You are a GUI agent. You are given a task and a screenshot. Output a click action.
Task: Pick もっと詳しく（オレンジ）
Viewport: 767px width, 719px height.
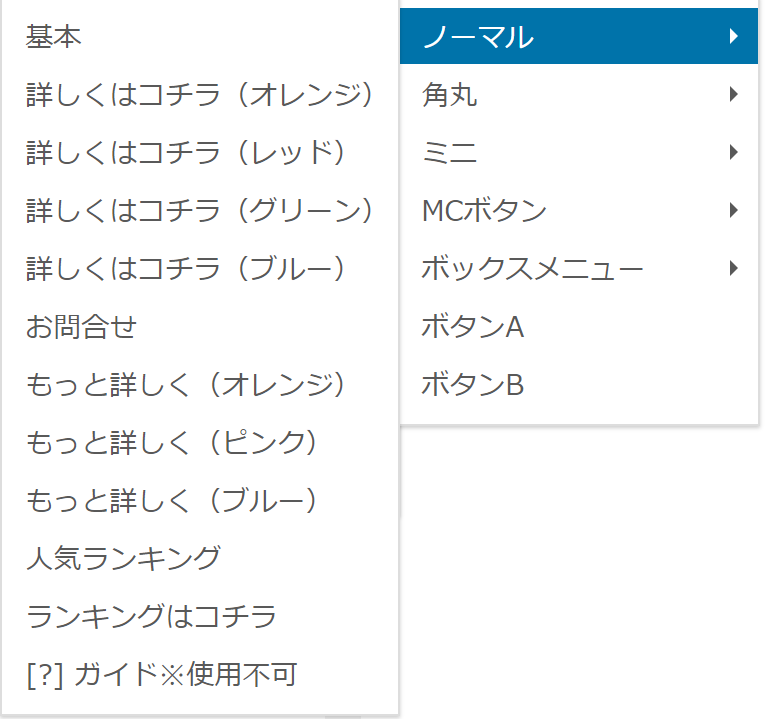(x=200, y=384)
